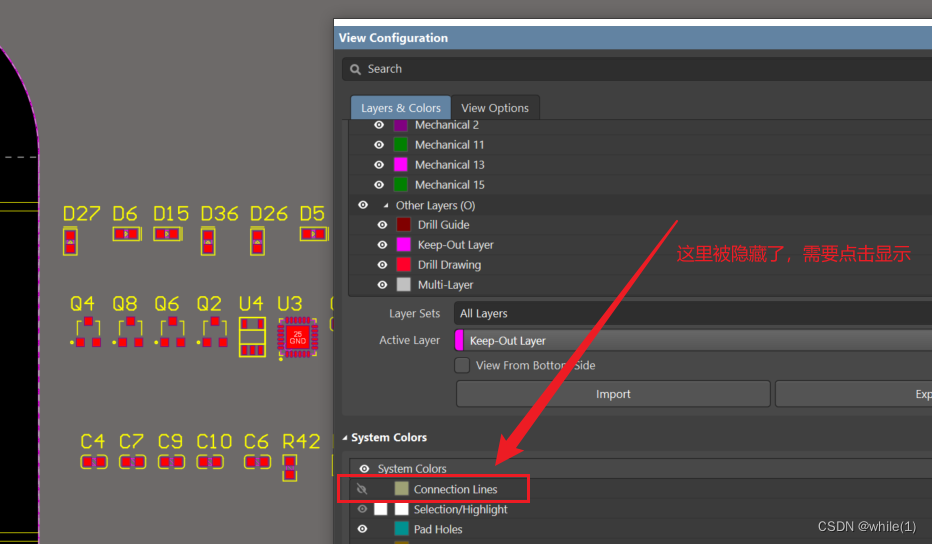The width and height of the screenshot is (932, 544).
Task: Select the U4 component footprint
Action: (x=252, y=337)
